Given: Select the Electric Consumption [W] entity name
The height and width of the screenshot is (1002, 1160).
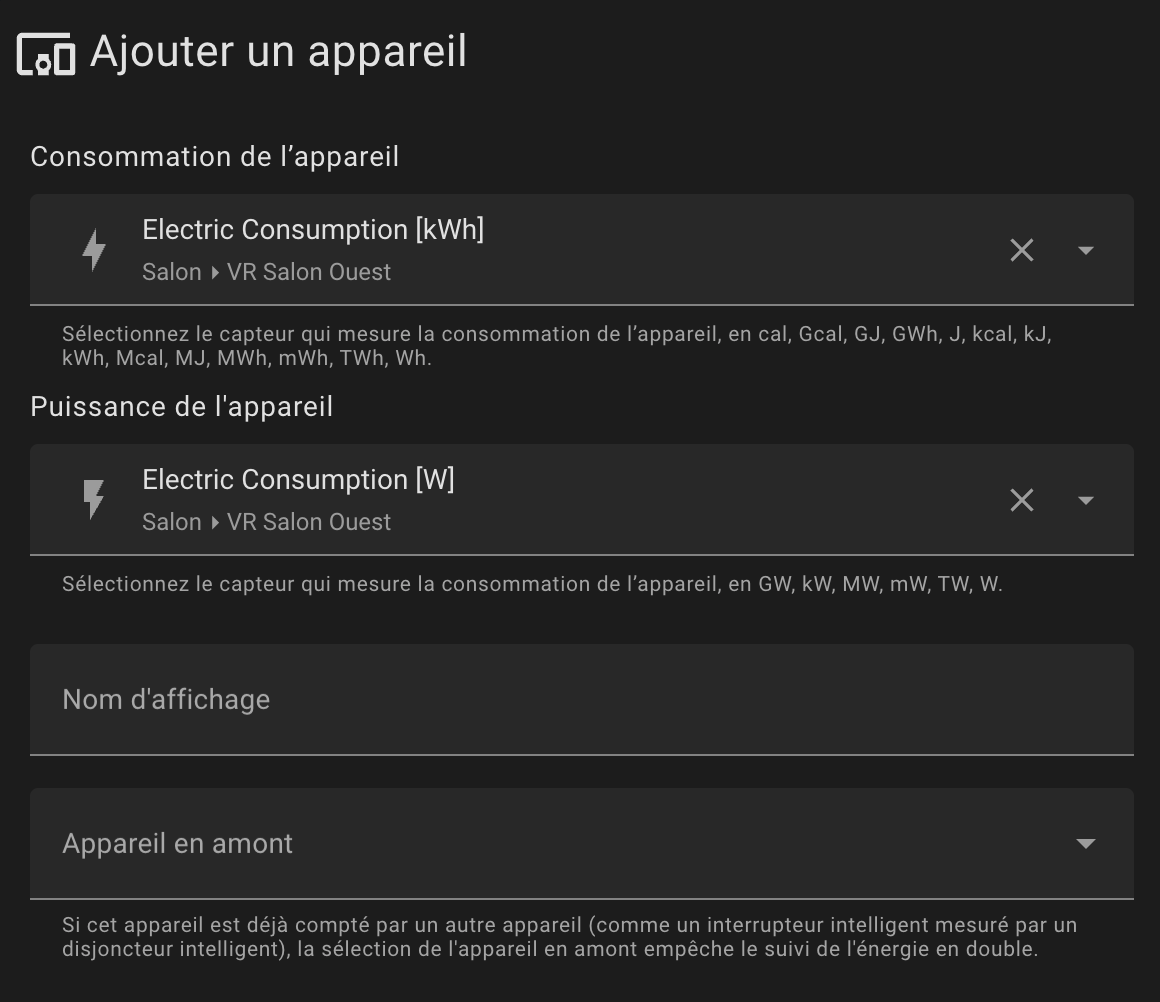Looking at the screenshot, I should click(x=298, y=480).
